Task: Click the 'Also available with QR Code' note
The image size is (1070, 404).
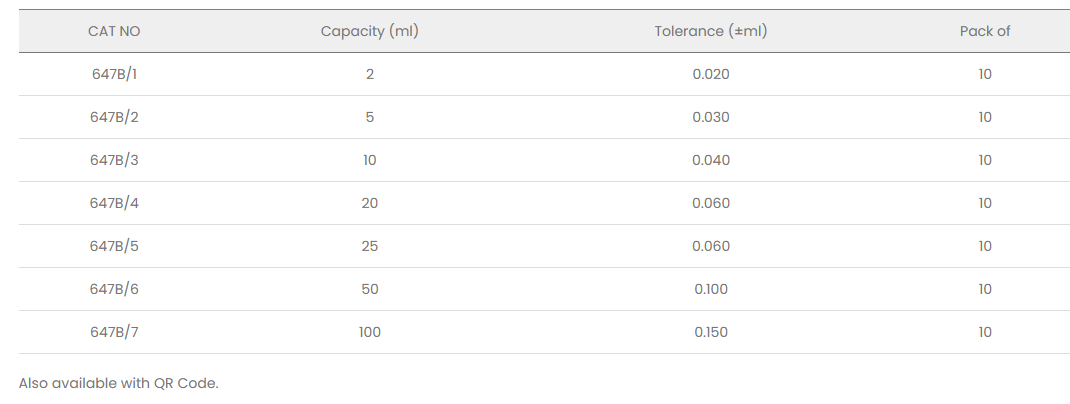Action: click(118, 383)
